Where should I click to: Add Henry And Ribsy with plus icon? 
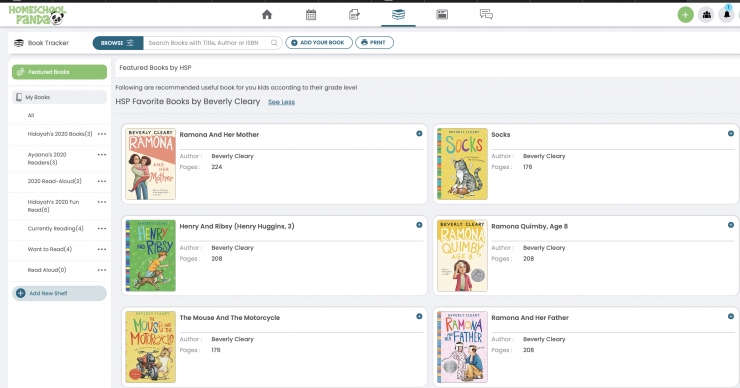(419, 225)
